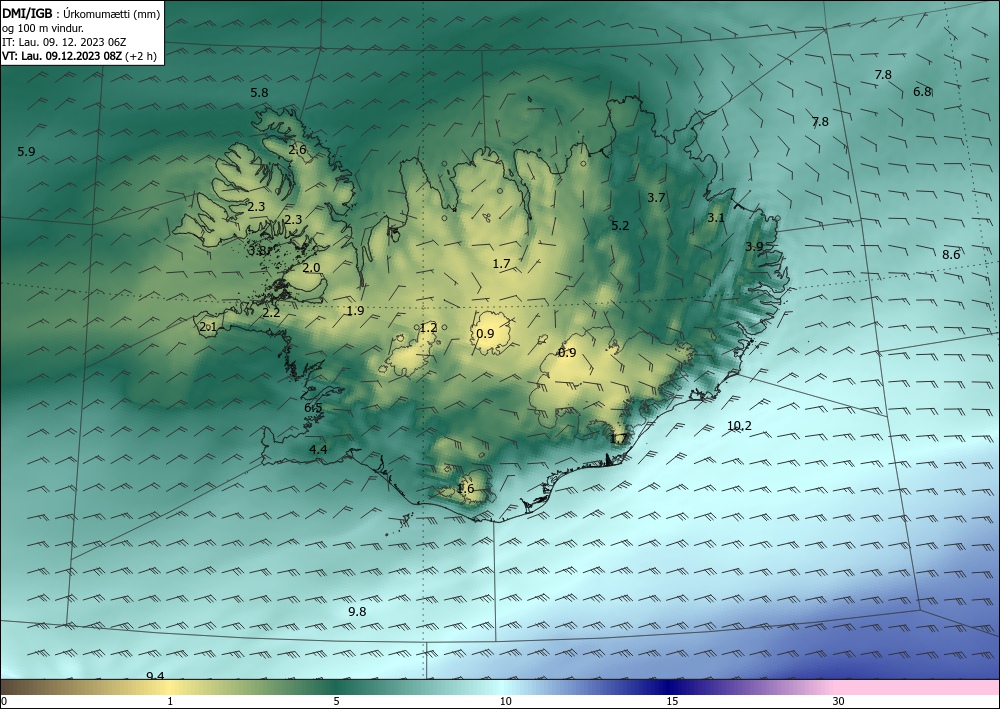1000x709 pixels.
Task: Click the 8.6 value over eastern ocean
Action: pos(951,254)
